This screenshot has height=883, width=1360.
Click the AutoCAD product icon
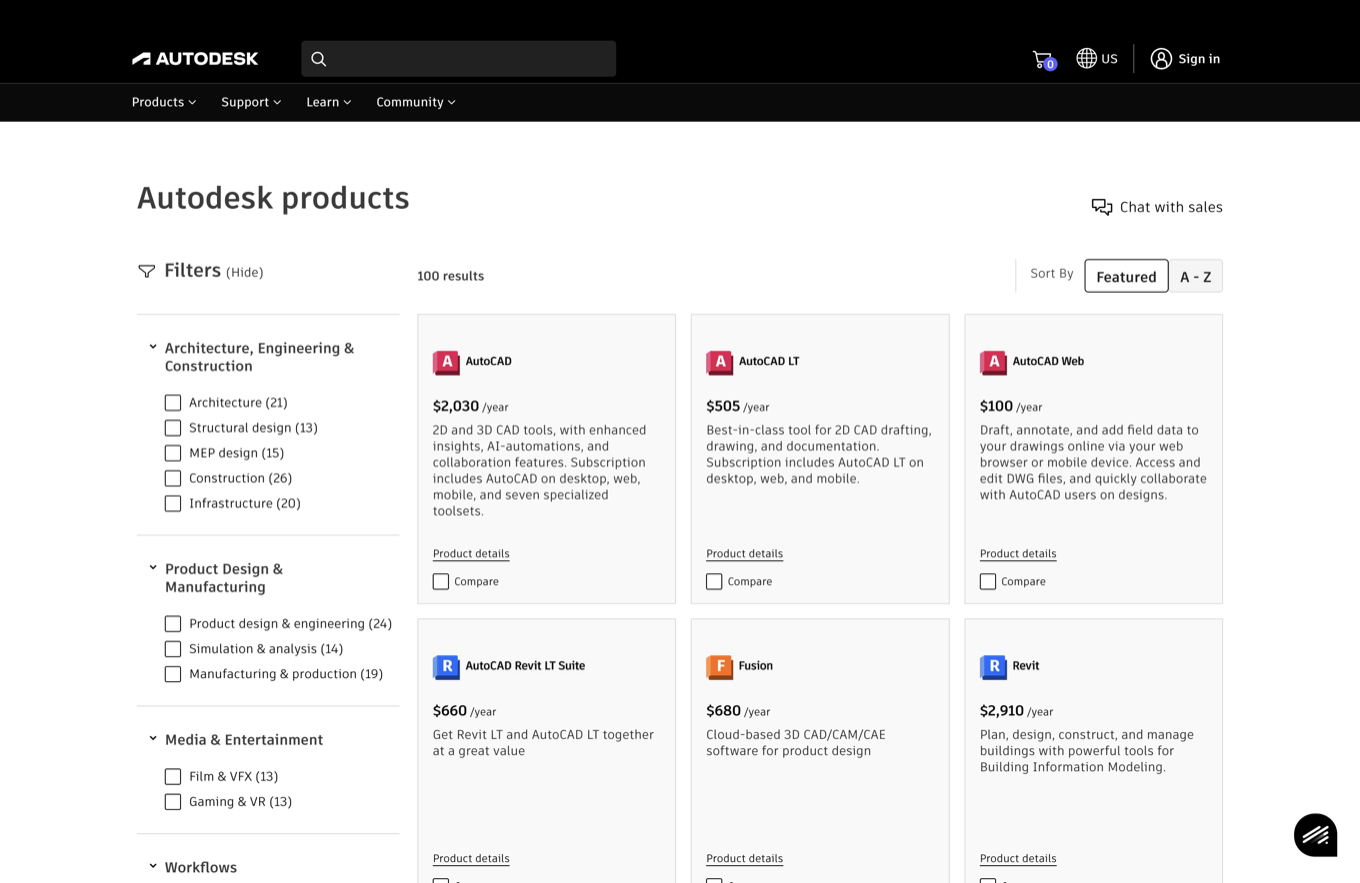point(446,362)
